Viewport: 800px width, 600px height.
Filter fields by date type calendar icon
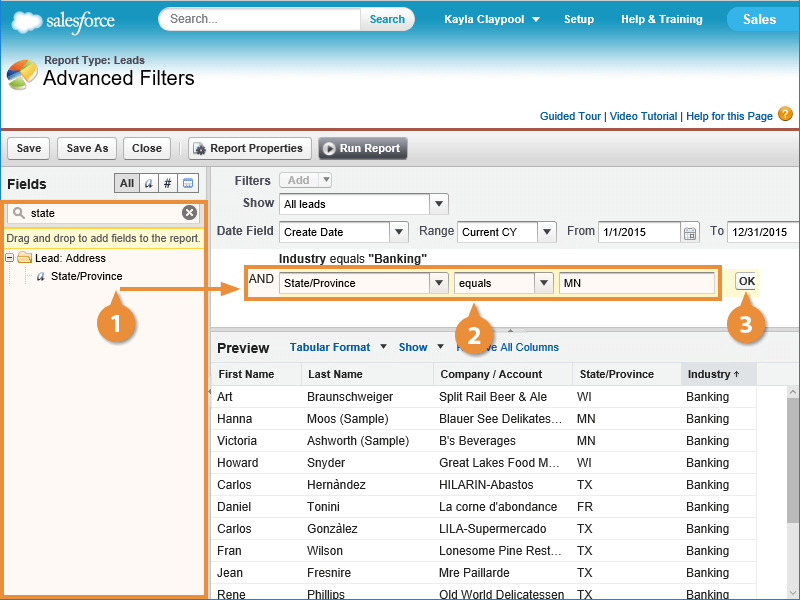coord(188,183)
